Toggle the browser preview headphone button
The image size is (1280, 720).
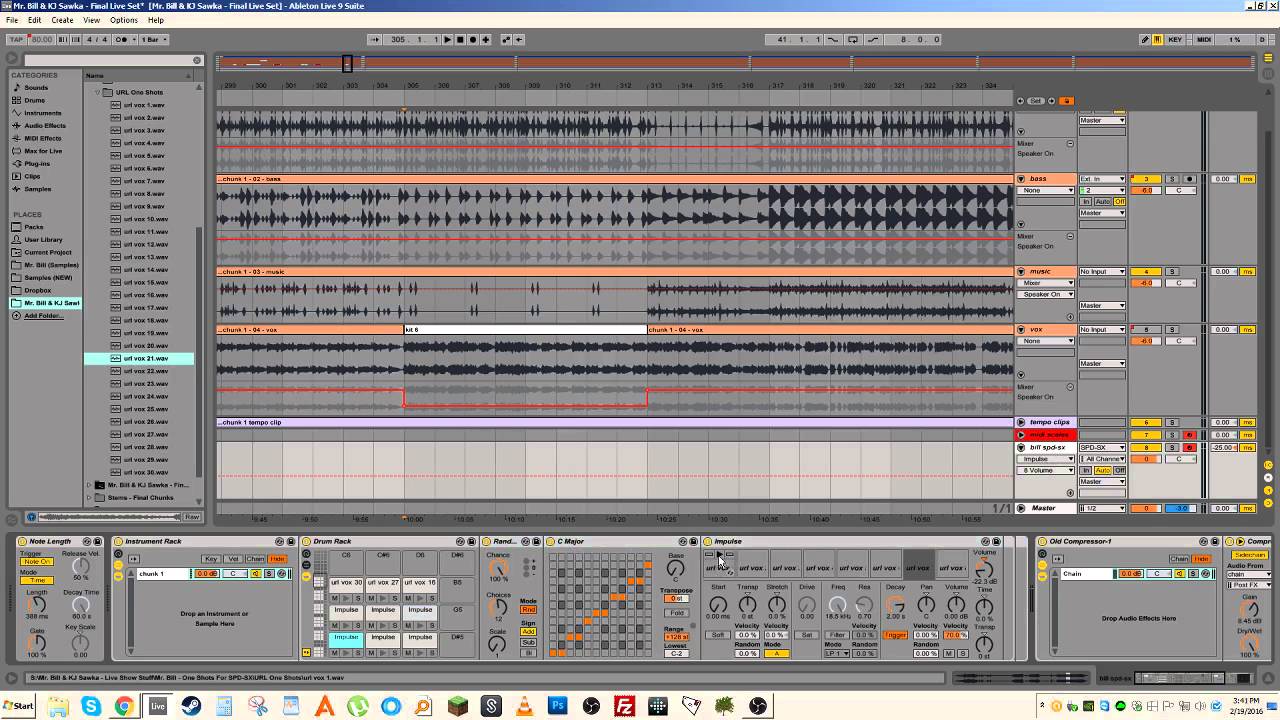click(31, 517)
